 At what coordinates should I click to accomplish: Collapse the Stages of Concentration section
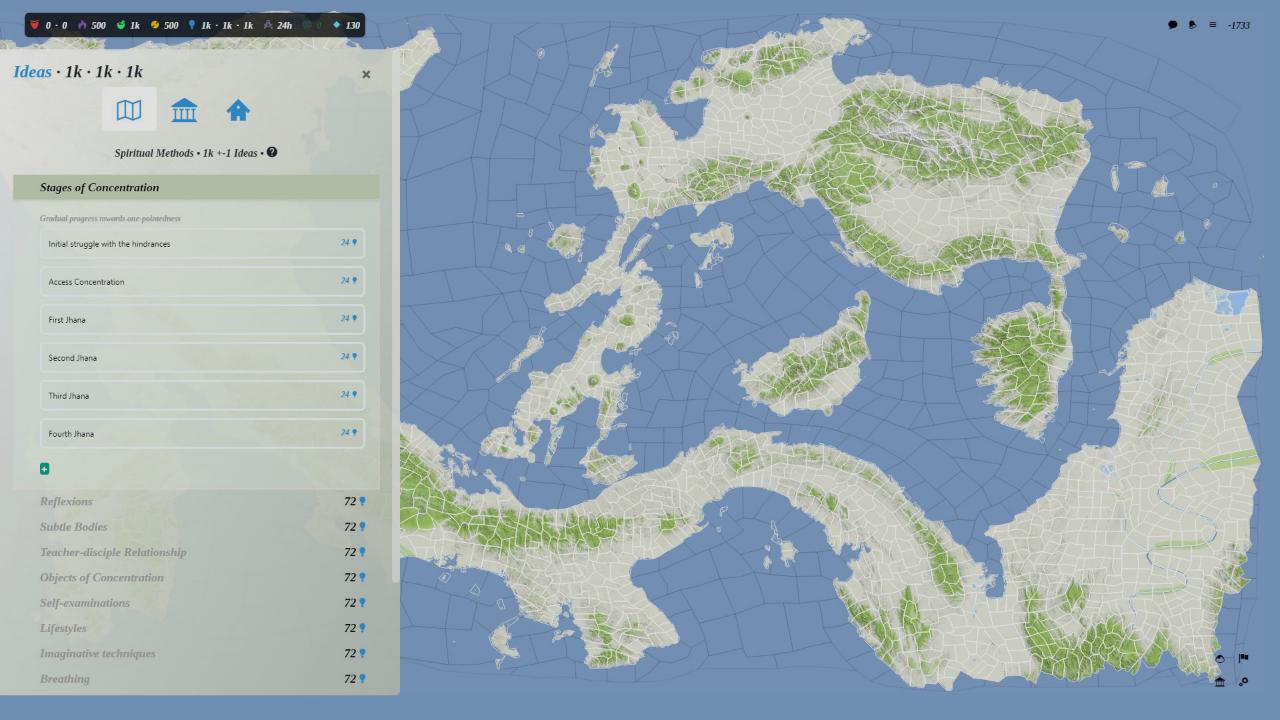(196, 188)
